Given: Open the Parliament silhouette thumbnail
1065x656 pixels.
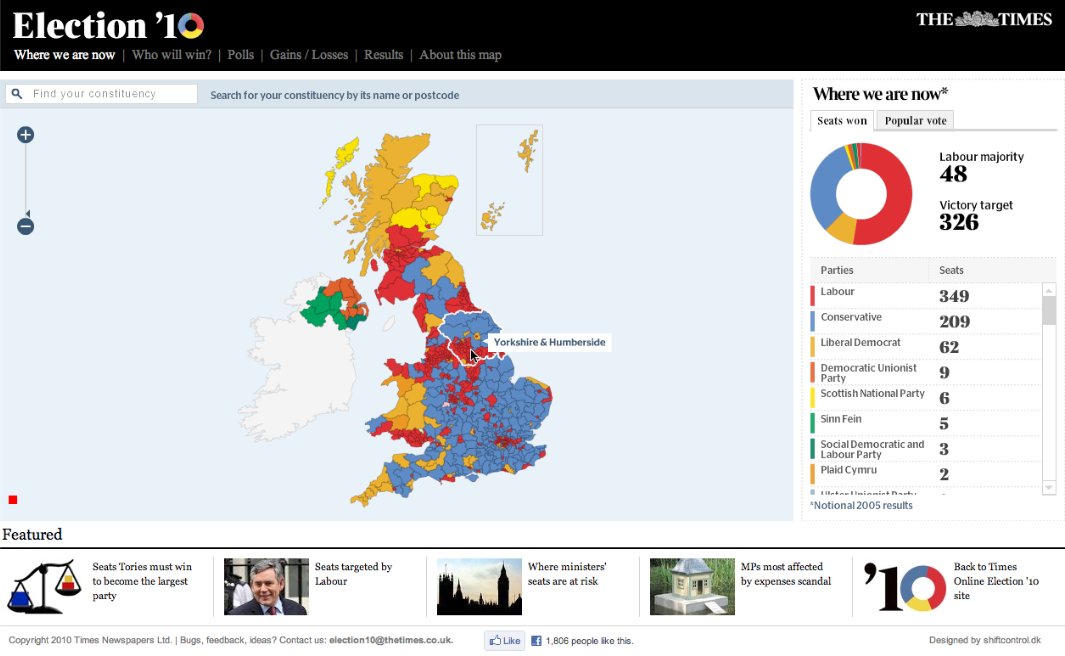Looking at the screenshot, I should 480,587.
